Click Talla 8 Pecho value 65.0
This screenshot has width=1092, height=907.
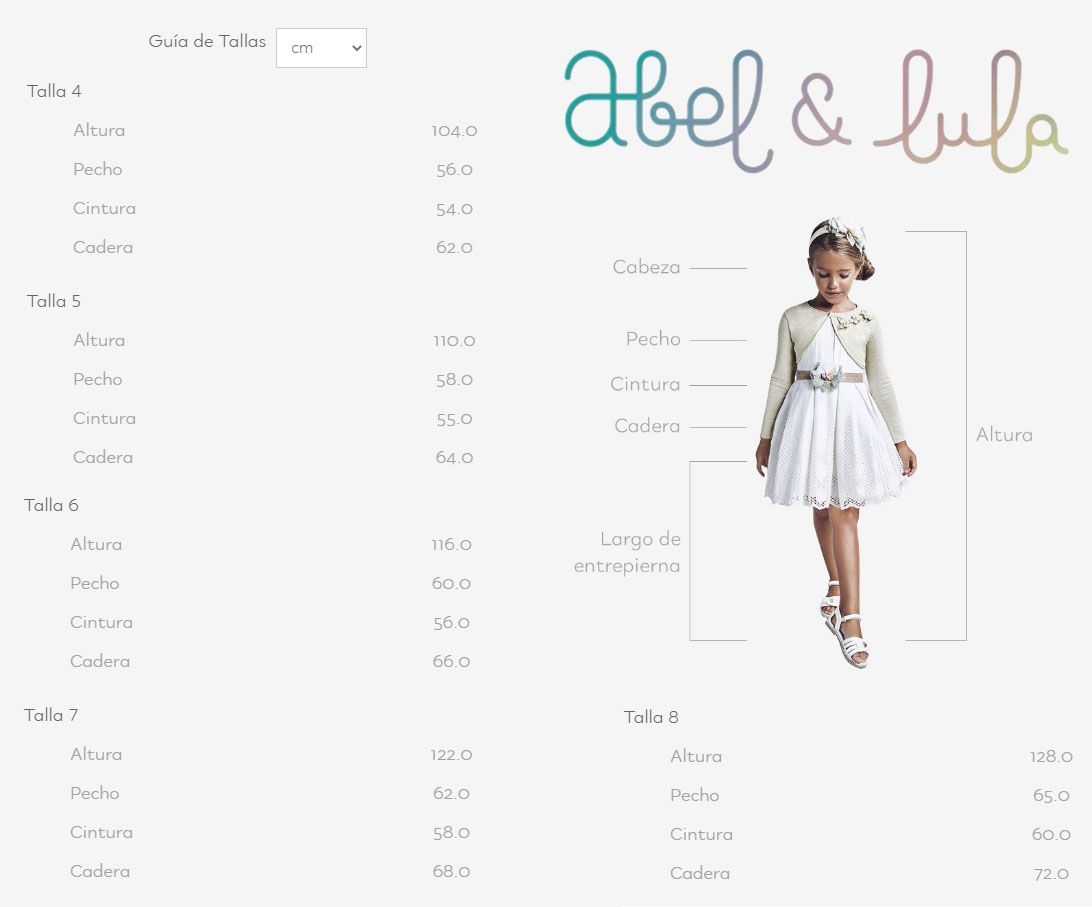pyautogui.click(x=1051, y=796)
